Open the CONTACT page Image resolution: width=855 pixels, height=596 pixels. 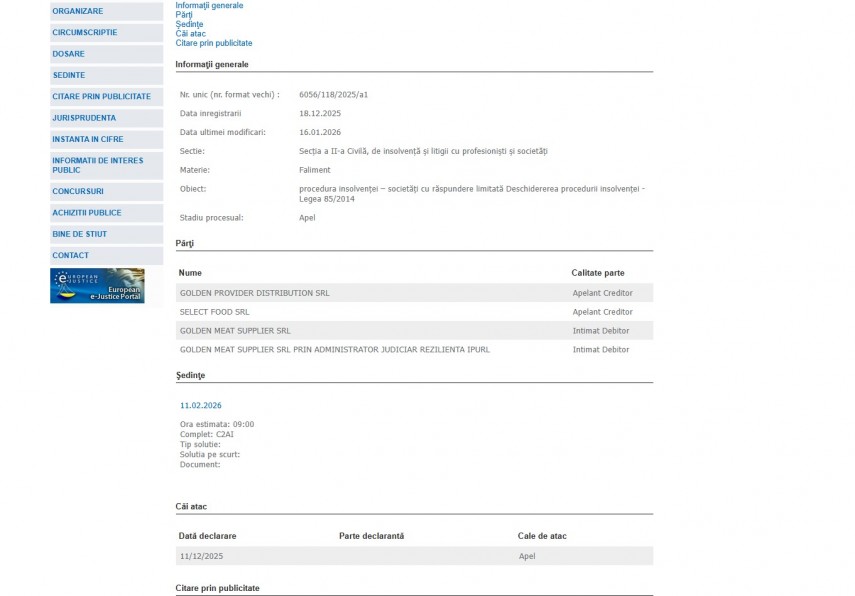[x=71, y=256]
